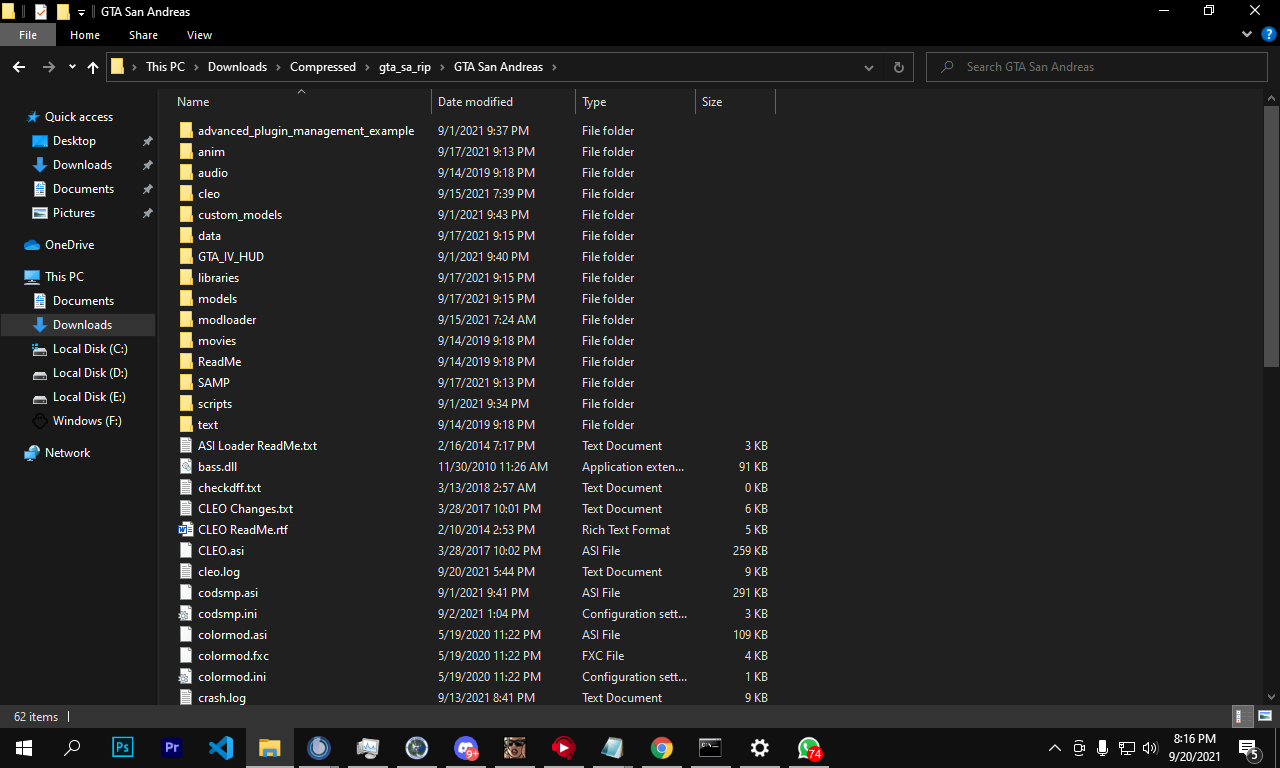This screenshot has height=768, width=1280.
Task: Expand chevron after GTA San Andreas breadcrumb
Action: [554, 67]
